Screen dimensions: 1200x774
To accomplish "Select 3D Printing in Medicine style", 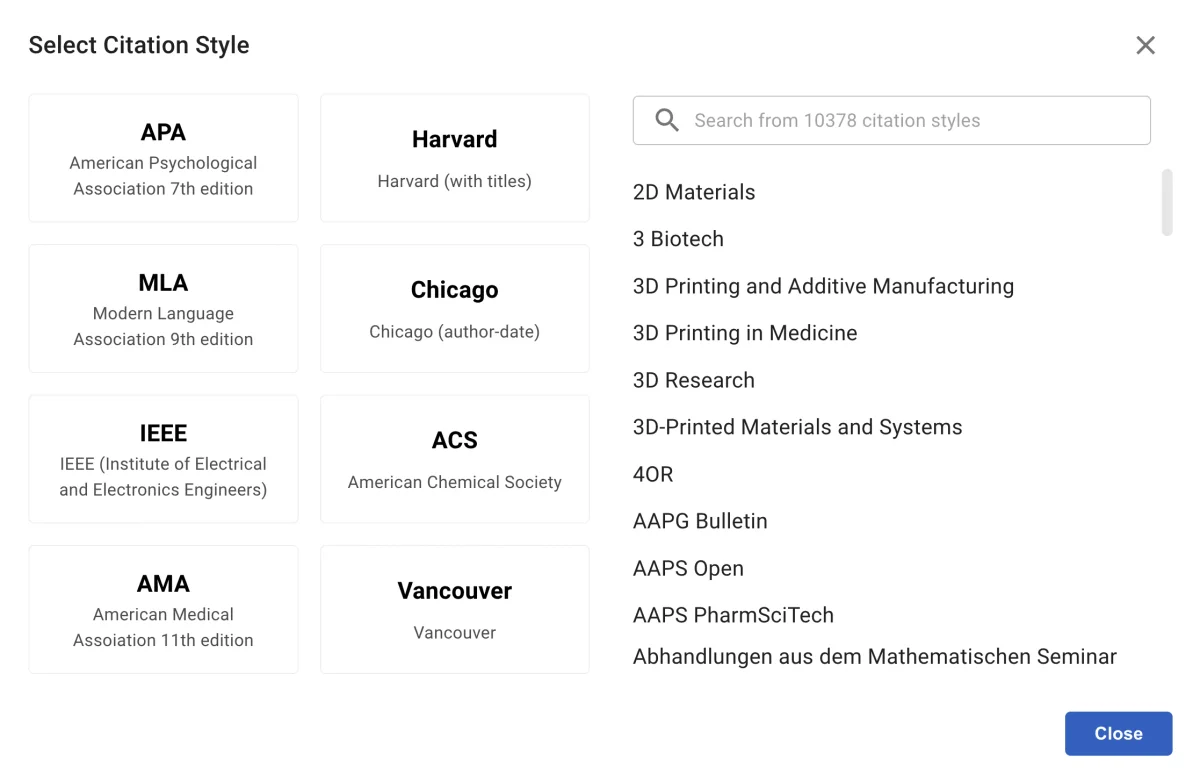I will click(745, 333).
